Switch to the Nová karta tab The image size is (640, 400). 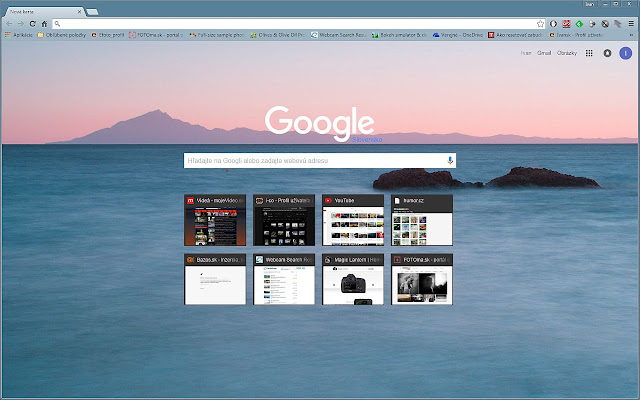pos(43,12)
